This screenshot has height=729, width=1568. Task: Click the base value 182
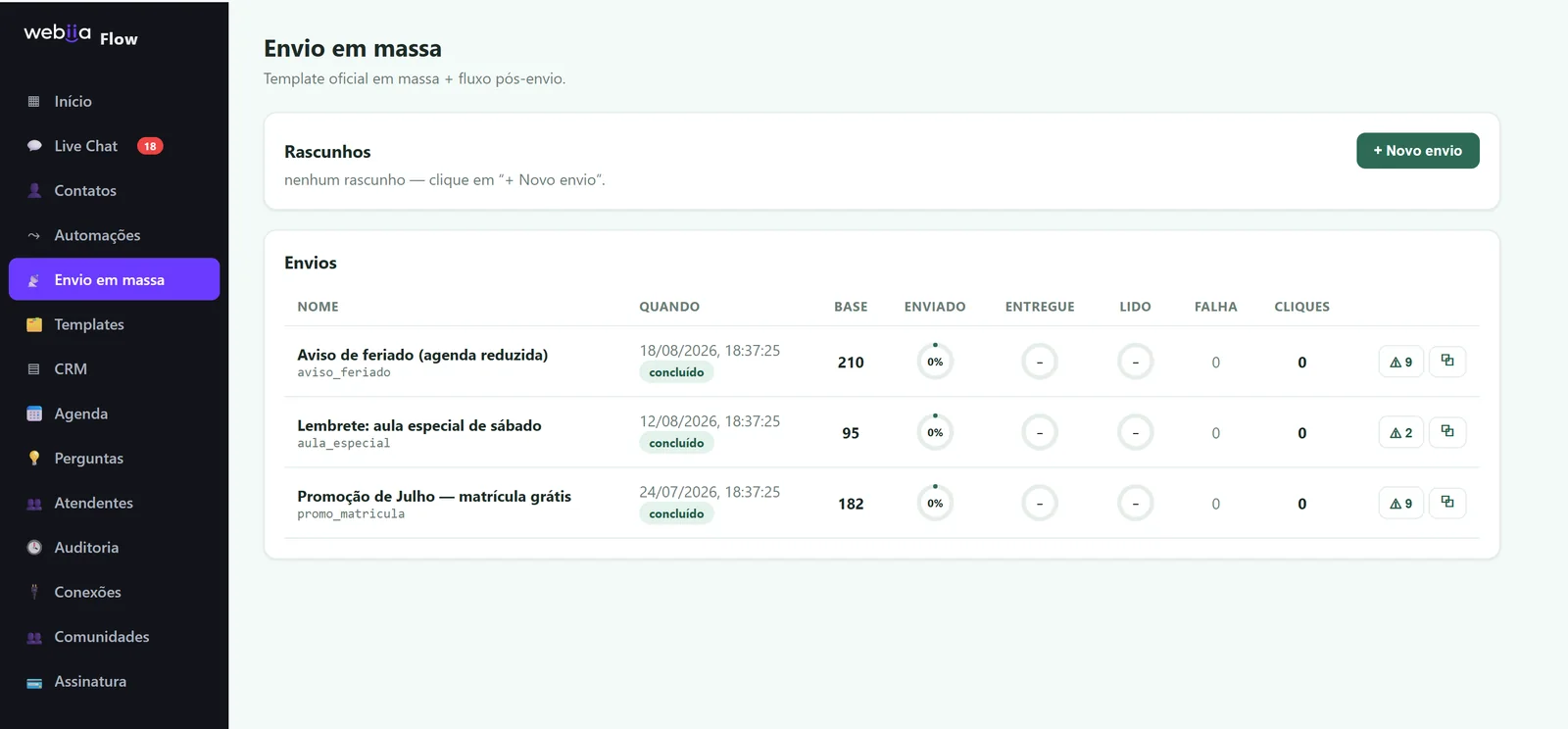coord(851,504)
